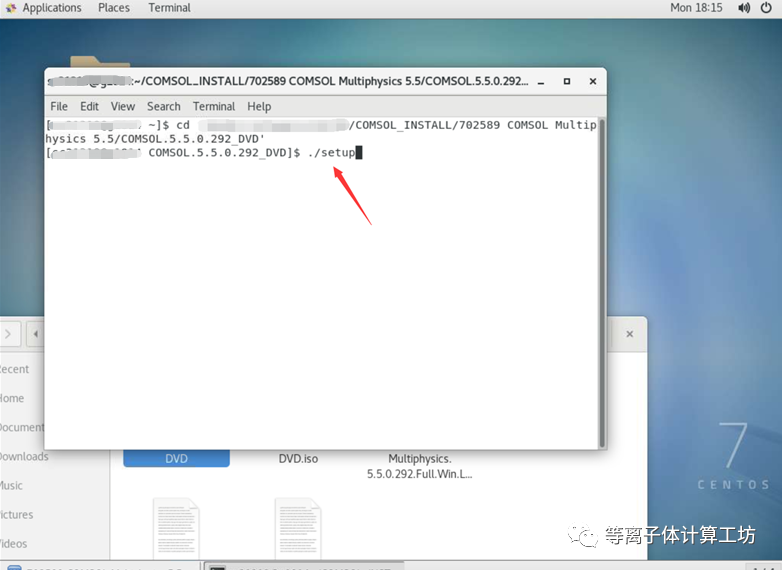Open the terminal's File menu
This screenshot has width=782, height=570.
(x=59, y=106)
